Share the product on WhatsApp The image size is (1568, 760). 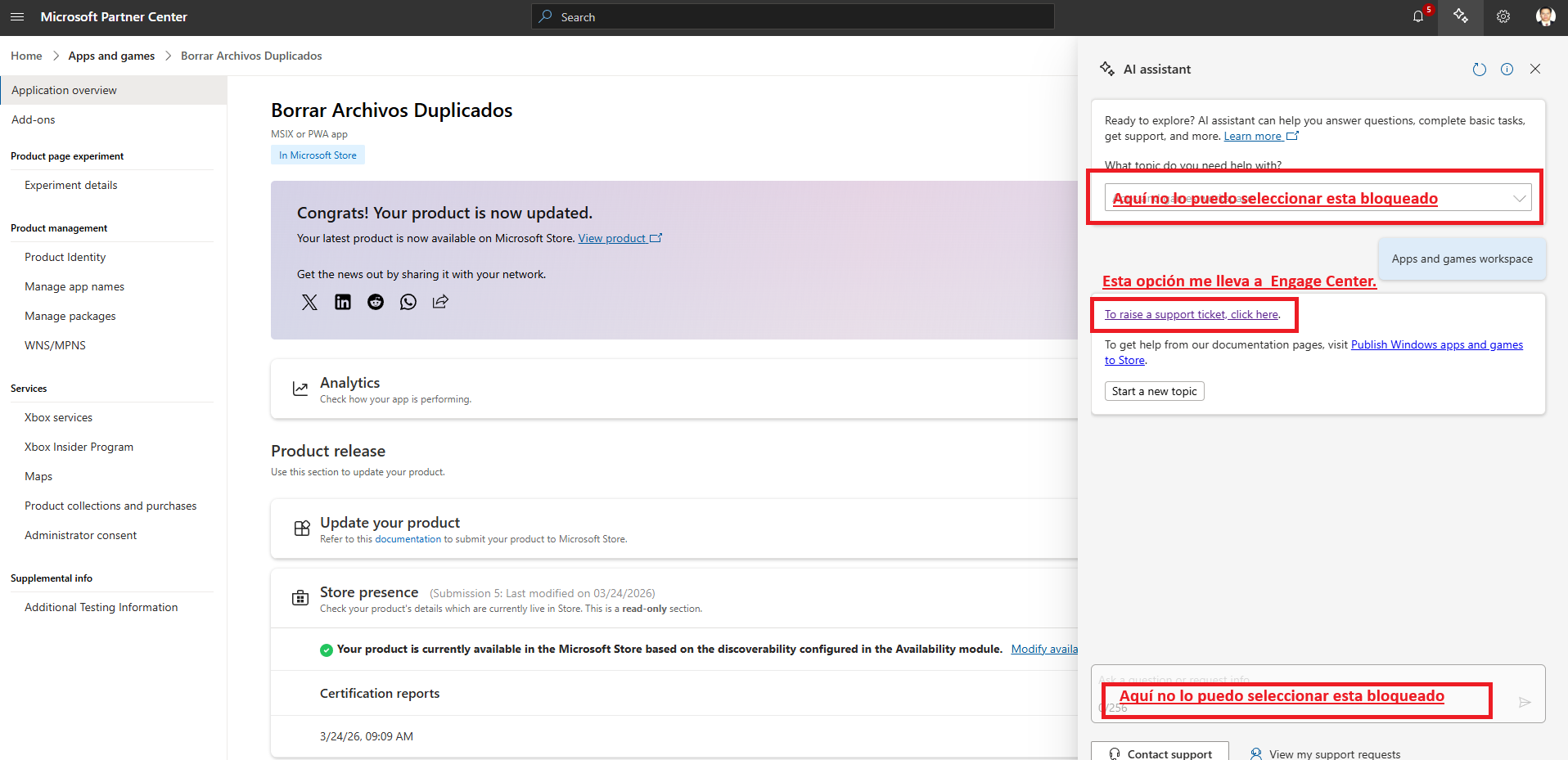tap(408, 302)
